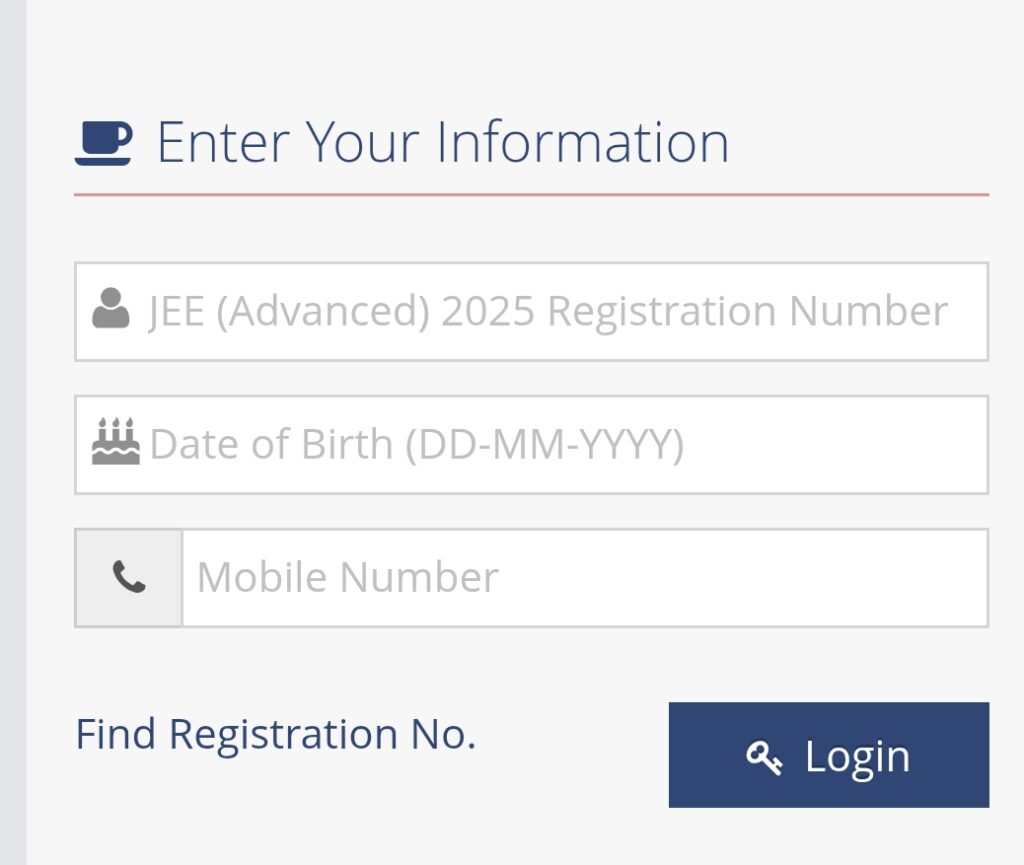Focus the Mobile Number input field
The height and width of the screenshot is (865, 1024).
(585, 578)
